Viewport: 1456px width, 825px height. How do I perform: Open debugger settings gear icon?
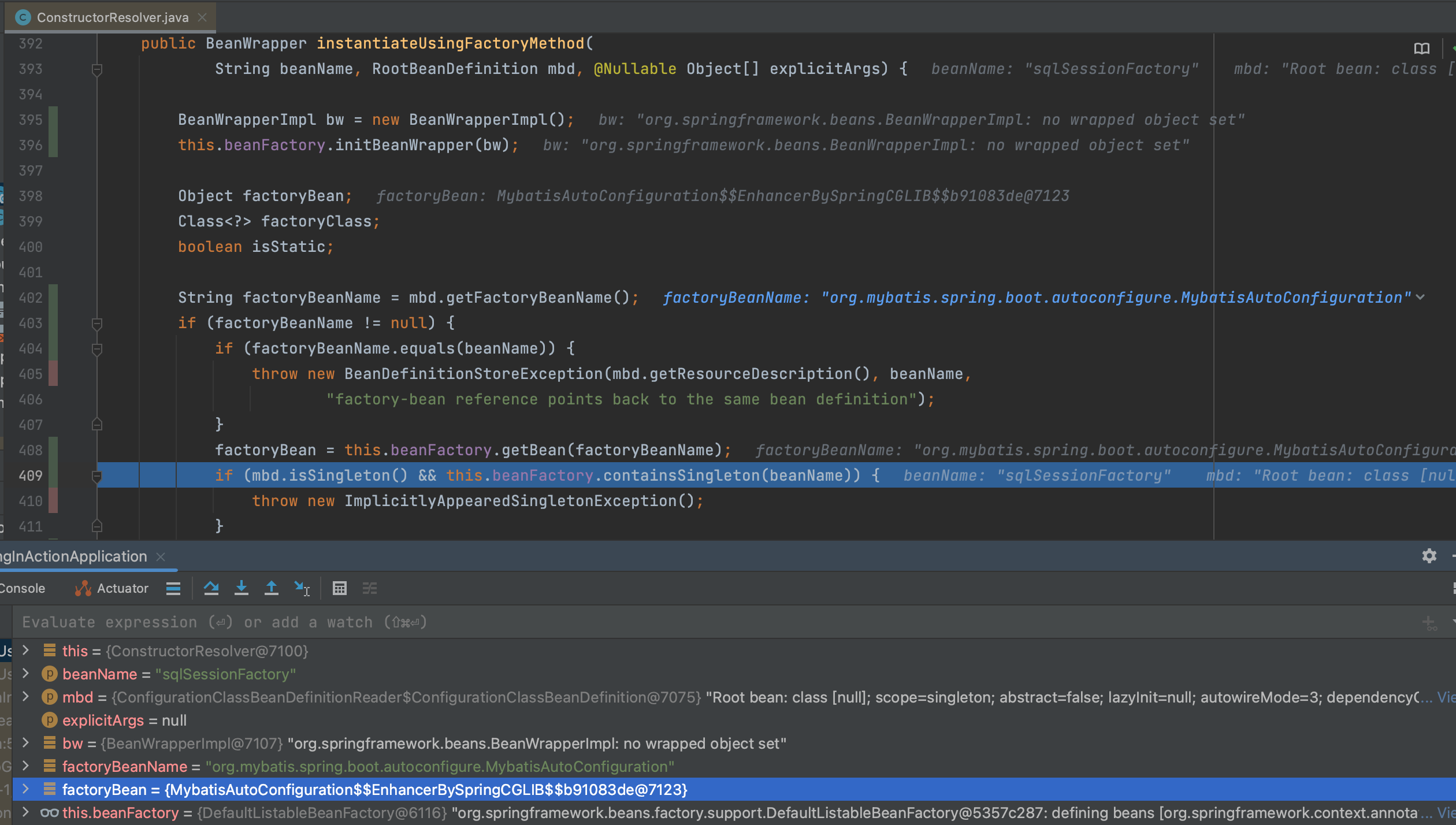pos(1429,556)
